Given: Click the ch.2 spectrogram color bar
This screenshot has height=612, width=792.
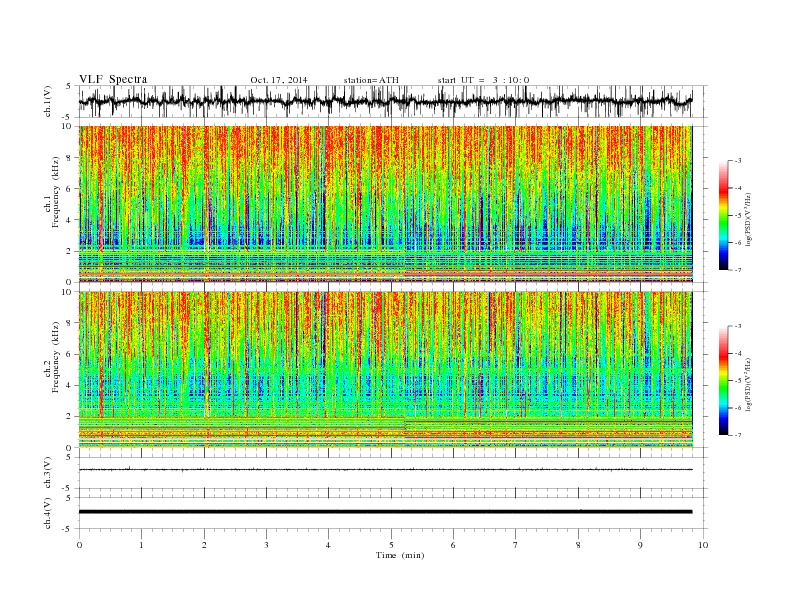Looking at the screenshot, I should [x=723, y=380].
